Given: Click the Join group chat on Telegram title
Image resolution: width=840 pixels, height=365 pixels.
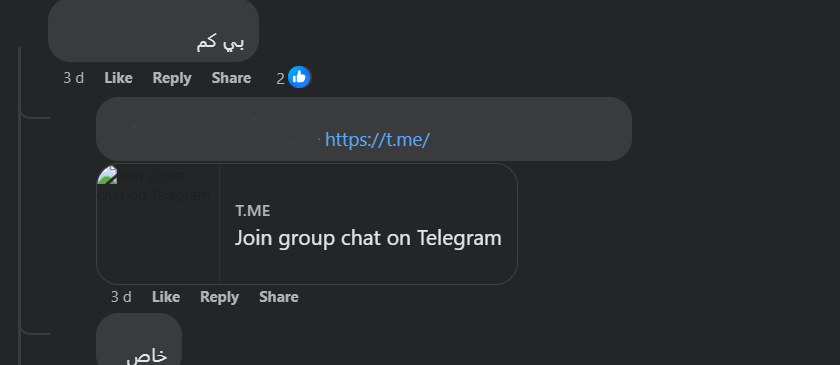Looking at the screenshot, I should (x=368, y=238).
